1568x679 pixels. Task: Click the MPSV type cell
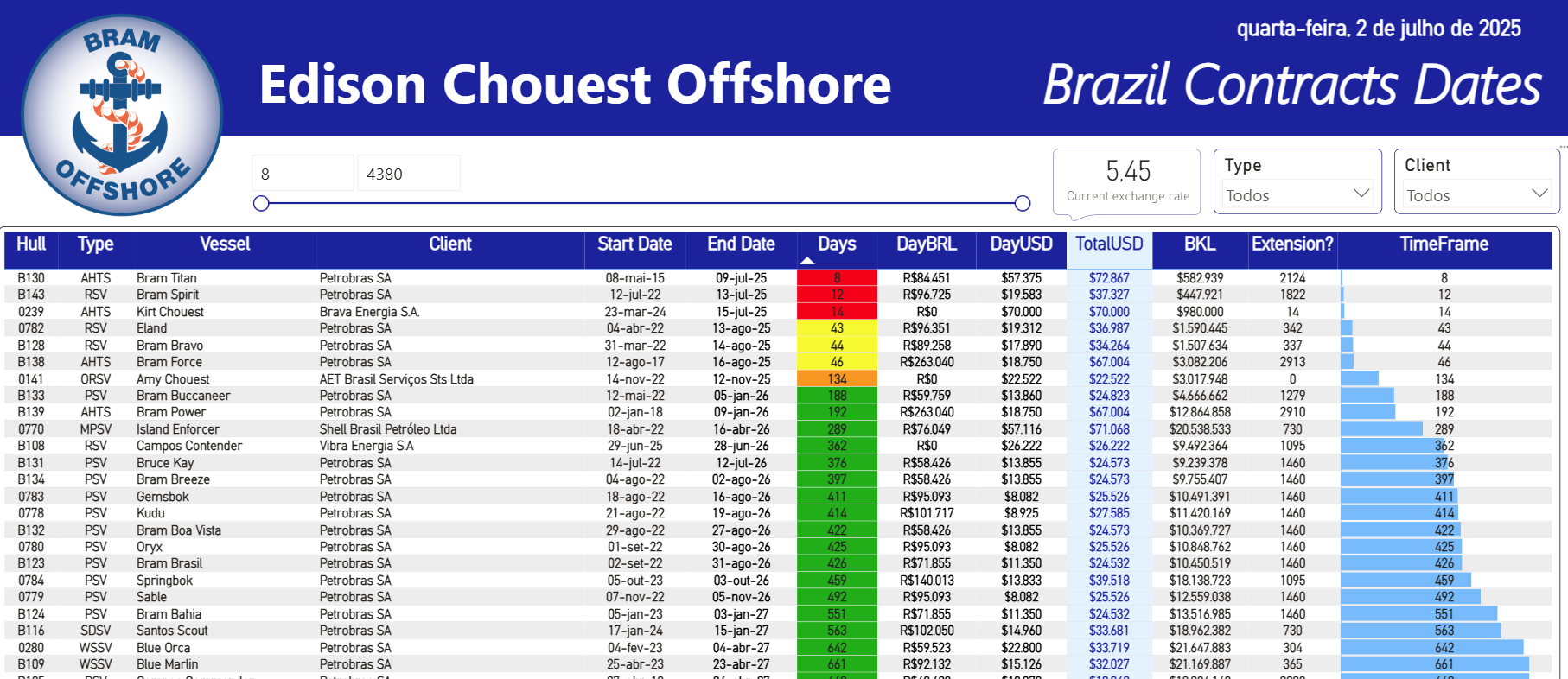tap(96, 429)
